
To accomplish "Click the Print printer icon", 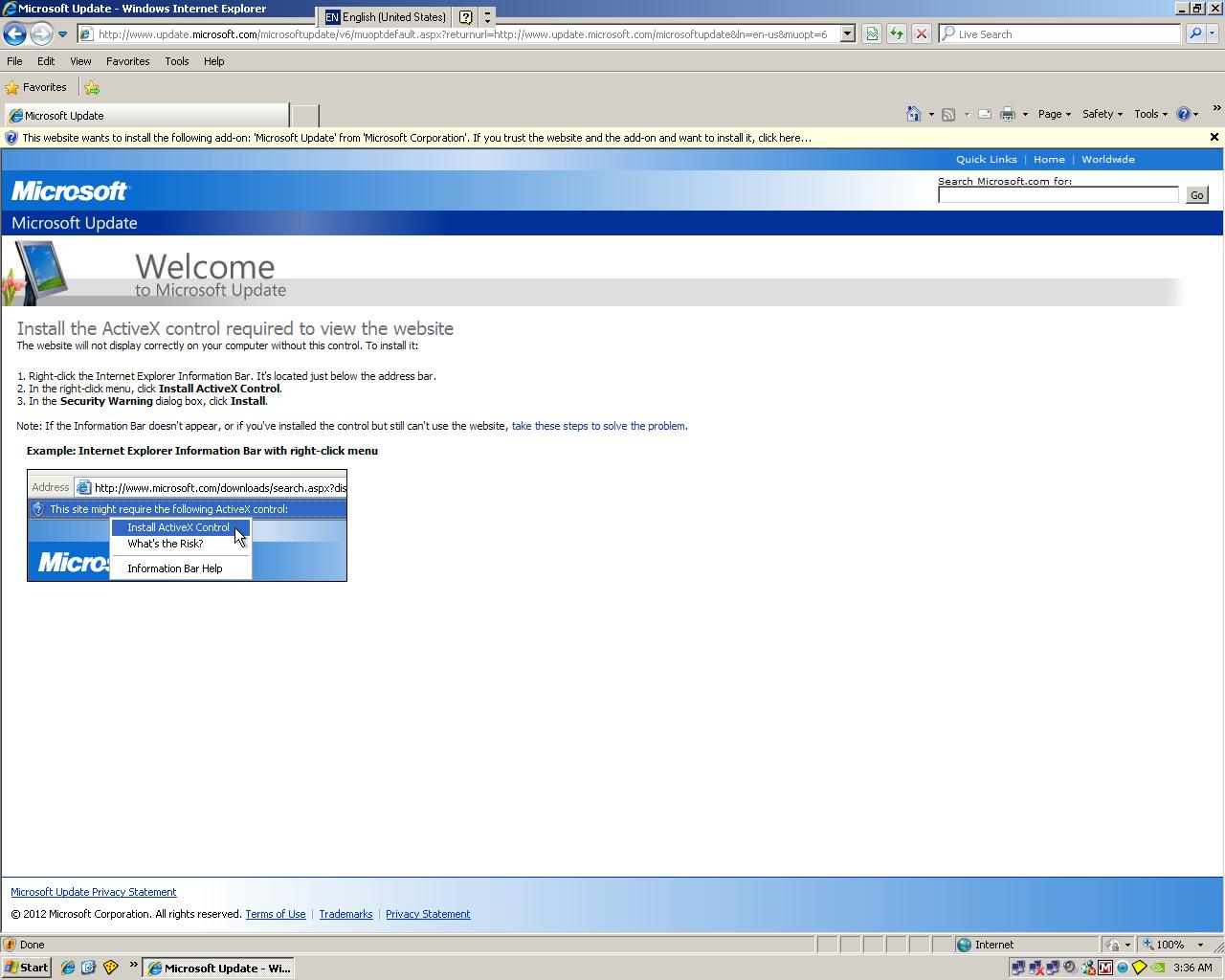I will [1008, 115].
